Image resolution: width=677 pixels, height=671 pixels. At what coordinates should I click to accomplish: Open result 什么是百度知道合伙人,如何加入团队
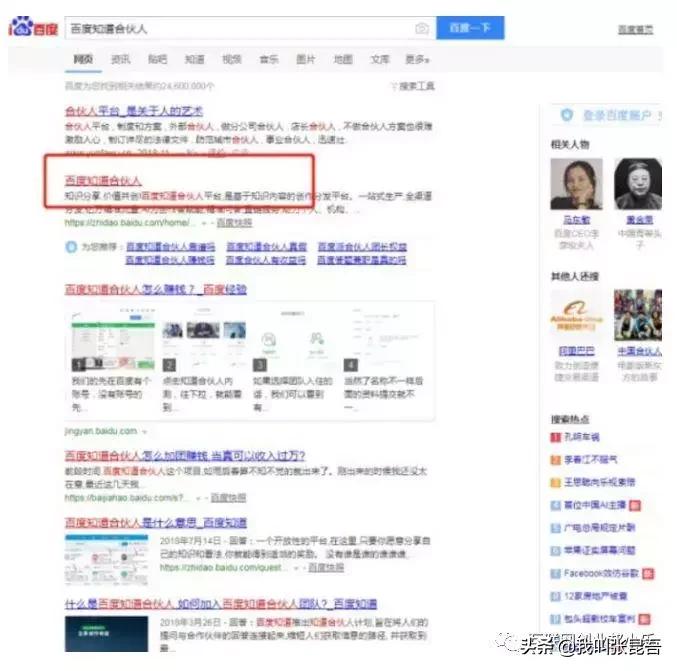[x=221, y=604]
